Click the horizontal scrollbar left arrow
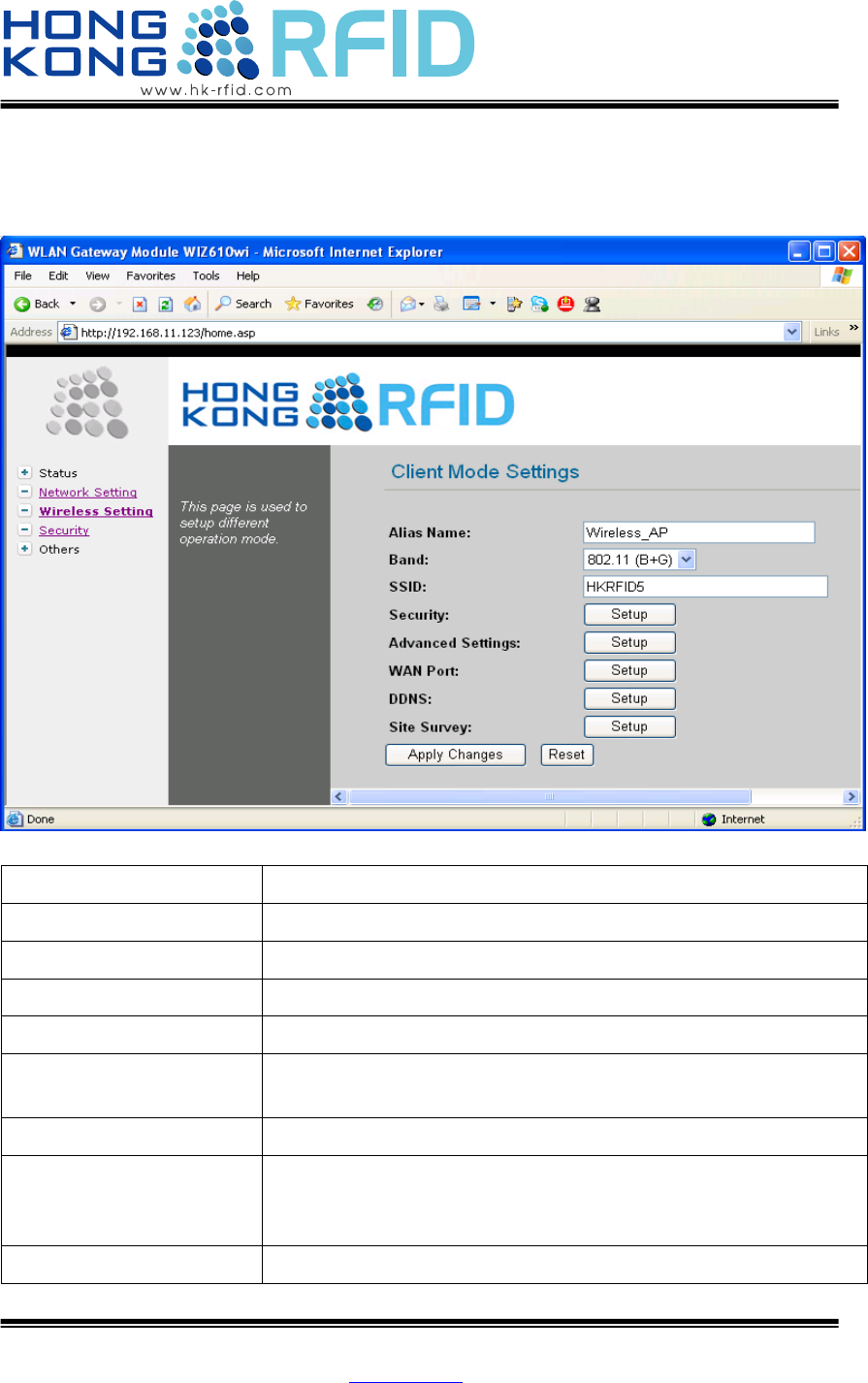This screenshot has height=1383, width=868. pos(340,796)
